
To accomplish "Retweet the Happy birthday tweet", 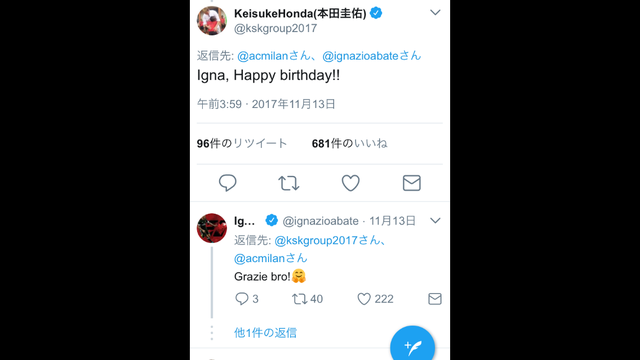I will tap(289, 183).
